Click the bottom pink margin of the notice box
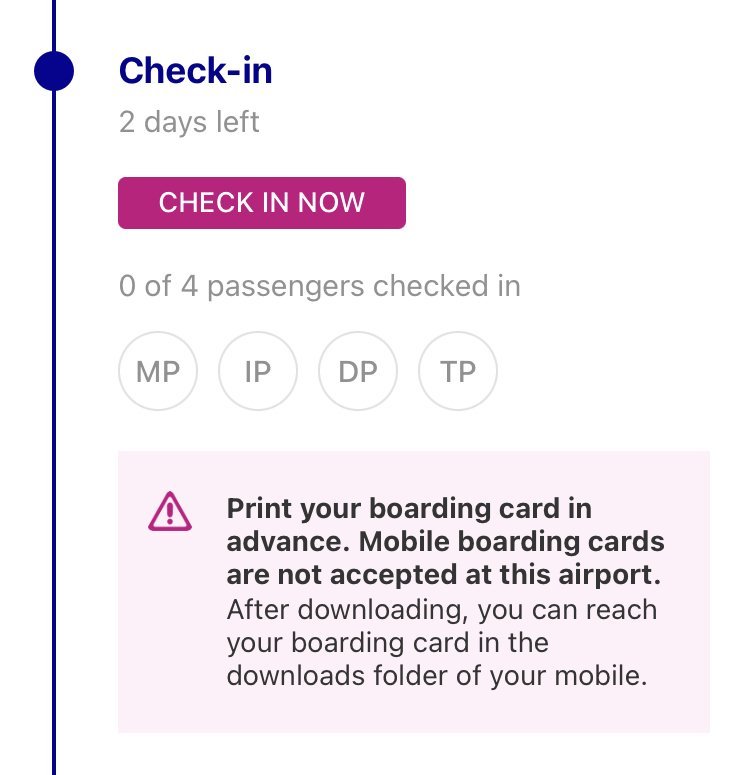 414,714
